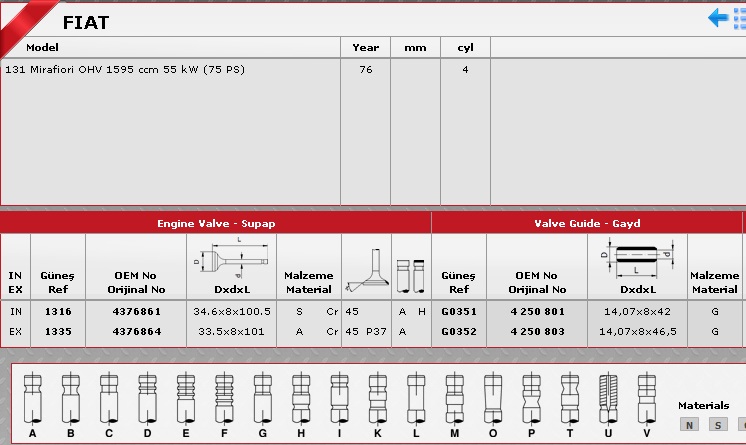Select valve stem tip type D
The width and height of the screenshot is (746, 445).
(x=147, y=402)
